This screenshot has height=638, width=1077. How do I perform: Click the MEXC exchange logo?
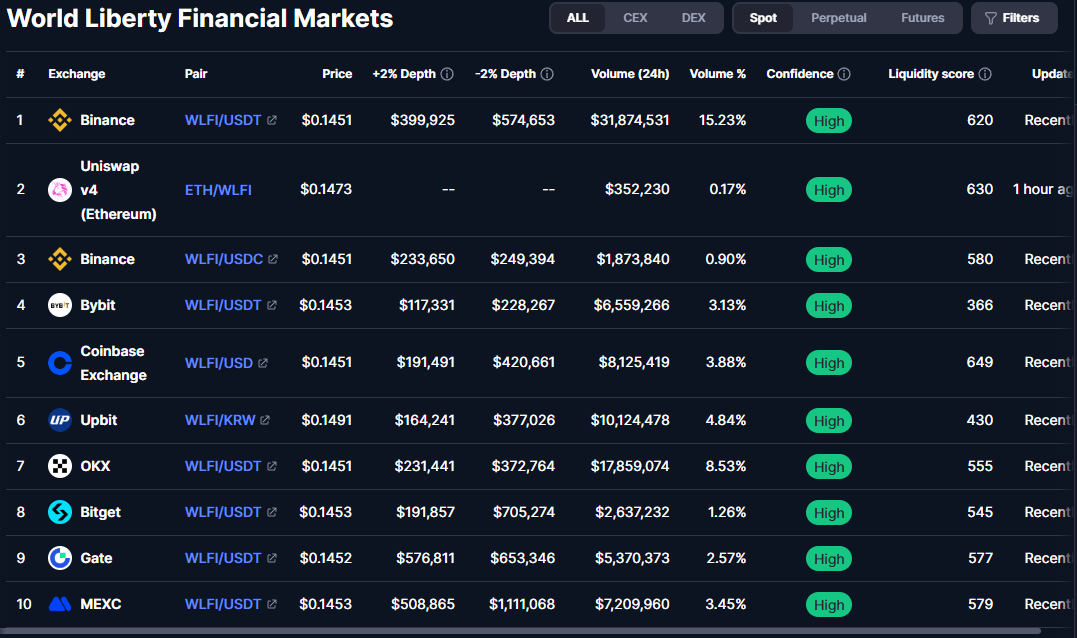(x=60, y=604)
